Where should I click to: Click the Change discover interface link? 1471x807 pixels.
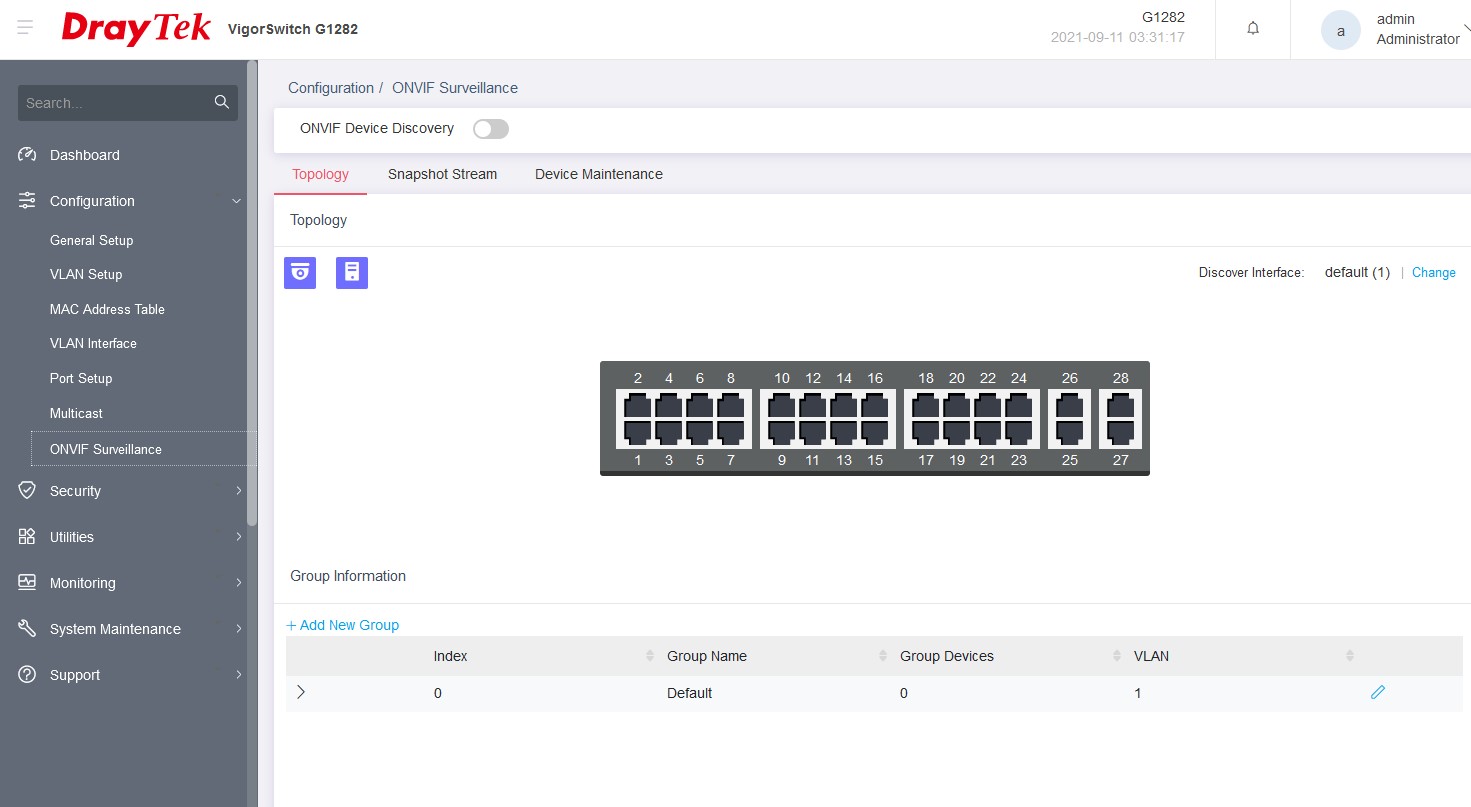coord(1433,273)
